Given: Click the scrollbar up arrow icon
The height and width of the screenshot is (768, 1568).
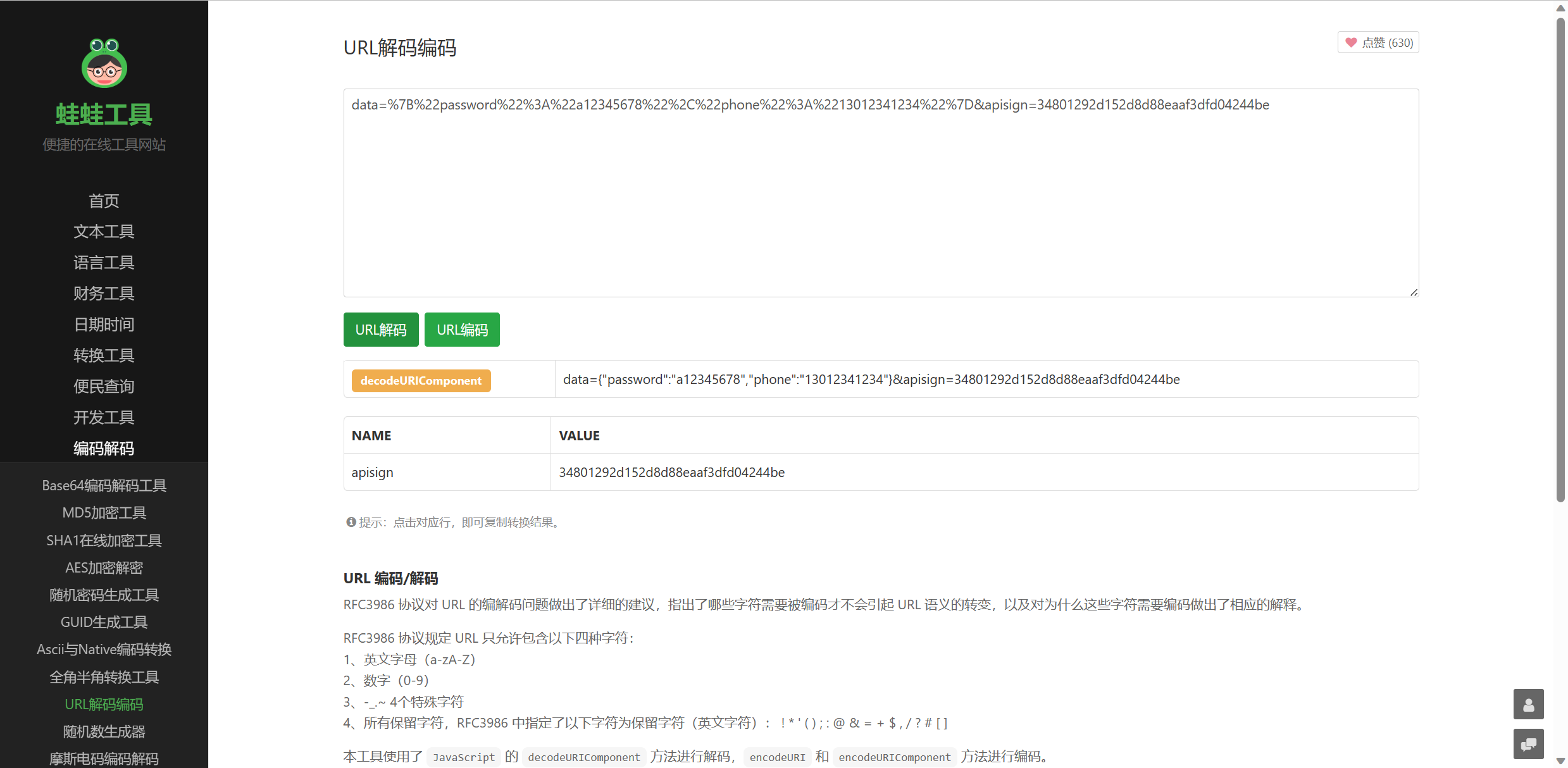Looking at the screenshot, I should click(1560, 8).
